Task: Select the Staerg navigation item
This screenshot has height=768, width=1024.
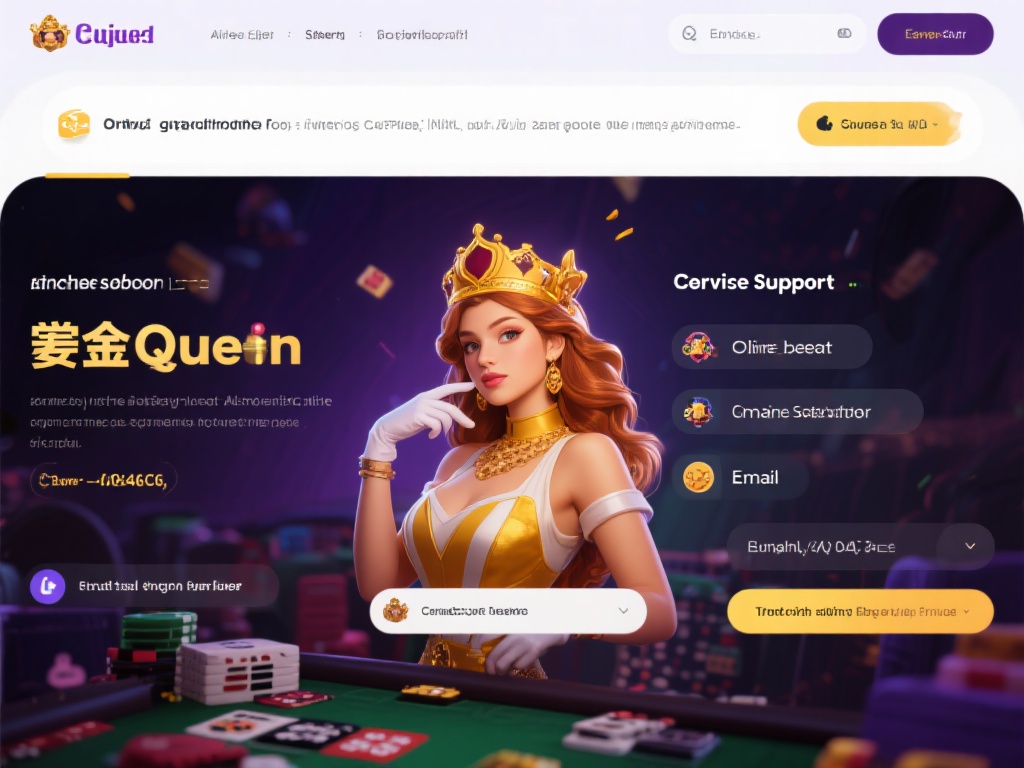Action: click(325, 35)
